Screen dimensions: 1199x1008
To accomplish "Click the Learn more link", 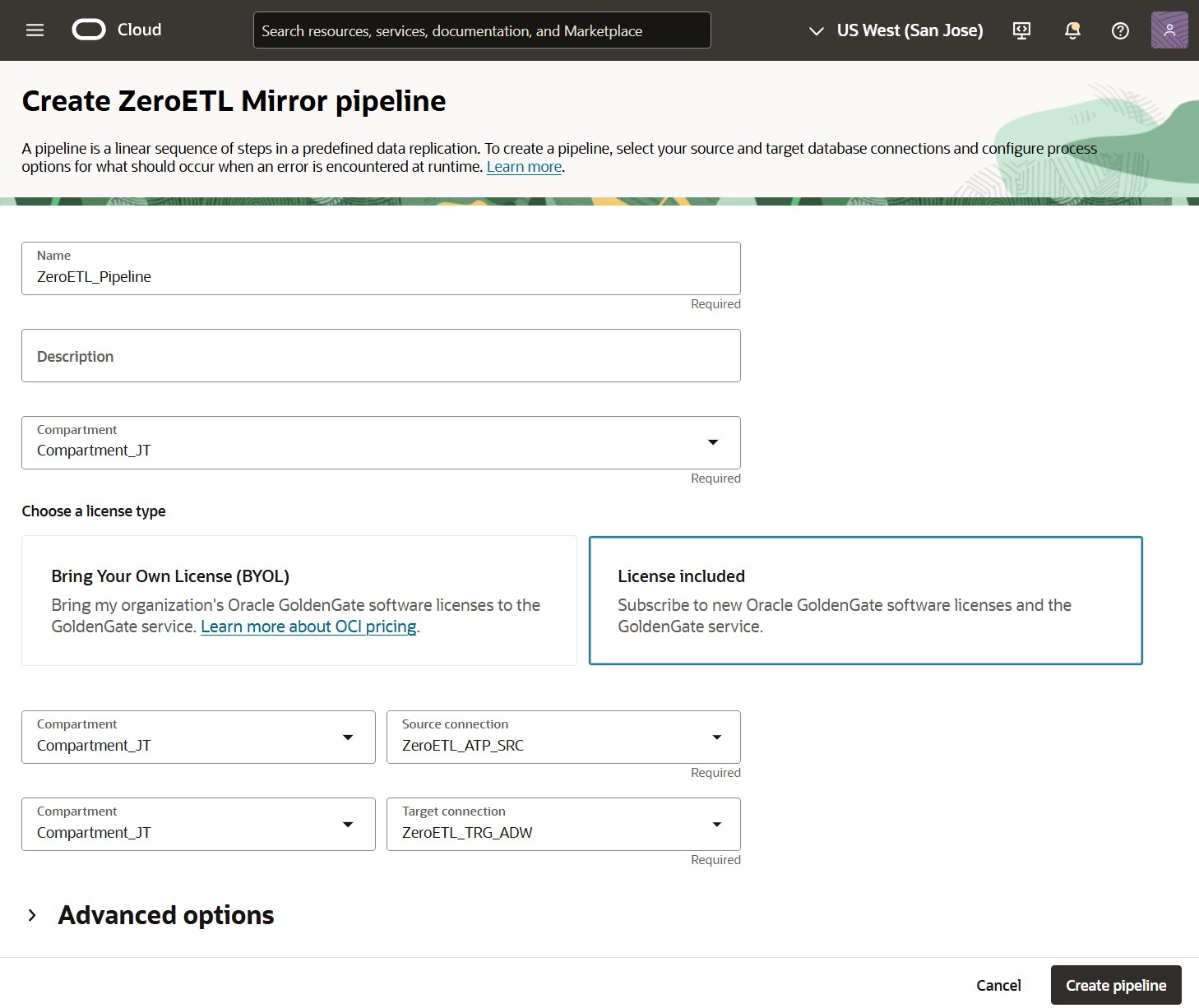I will point(524,166).
